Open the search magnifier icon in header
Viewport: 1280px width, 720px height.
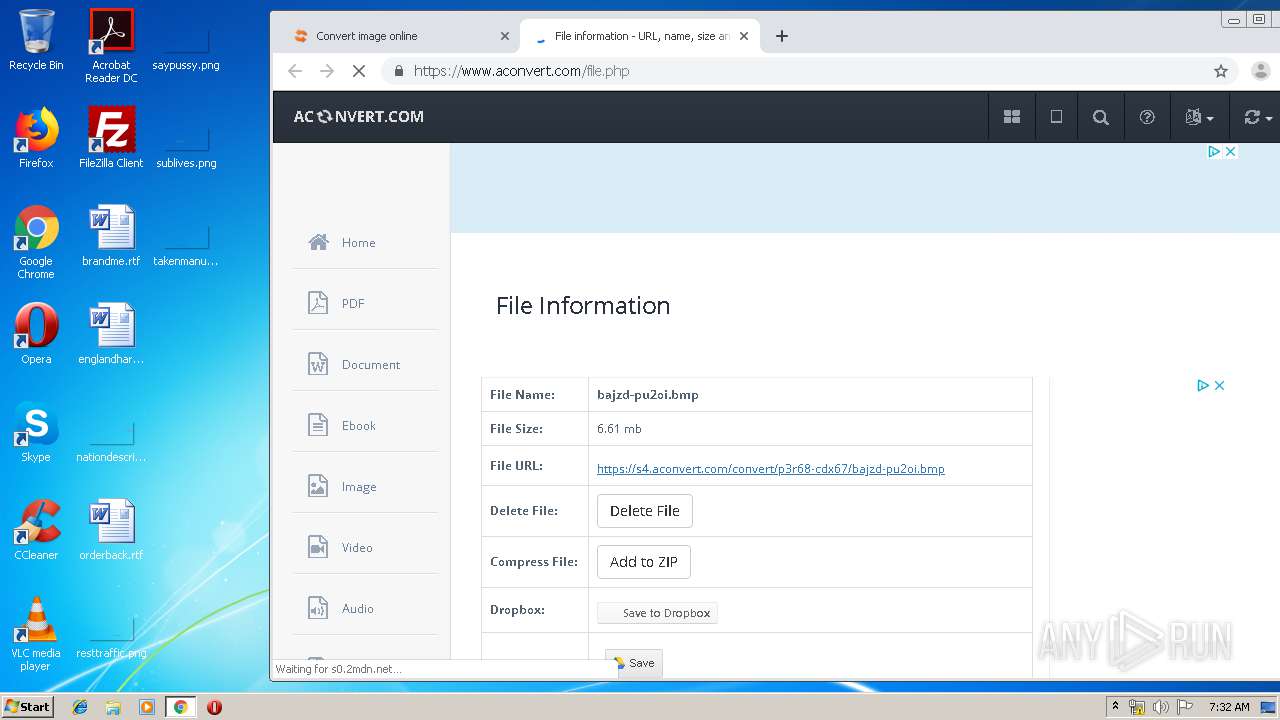tap(1101, 117)
